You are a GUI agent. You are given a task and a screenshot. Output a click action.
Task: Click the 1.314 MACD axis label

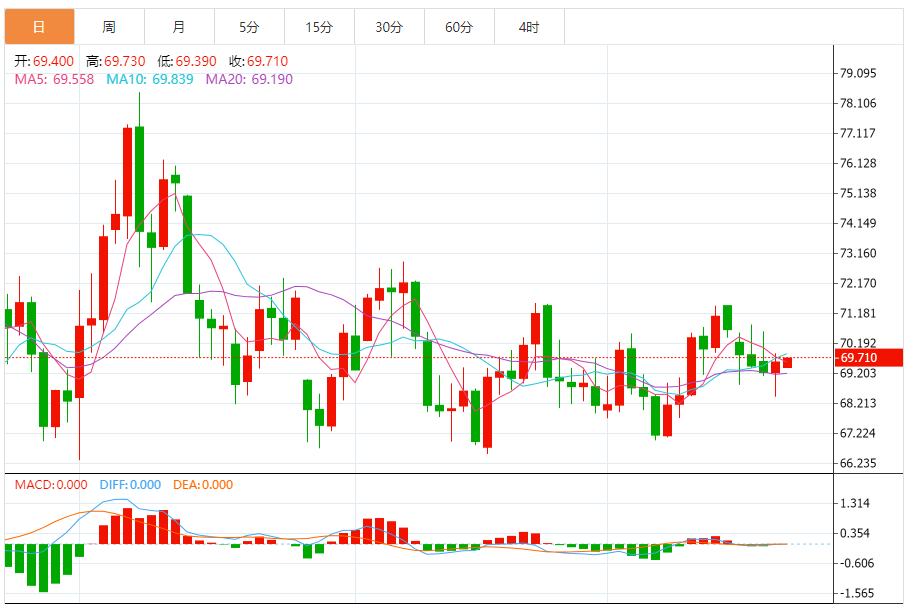[855, 503]
